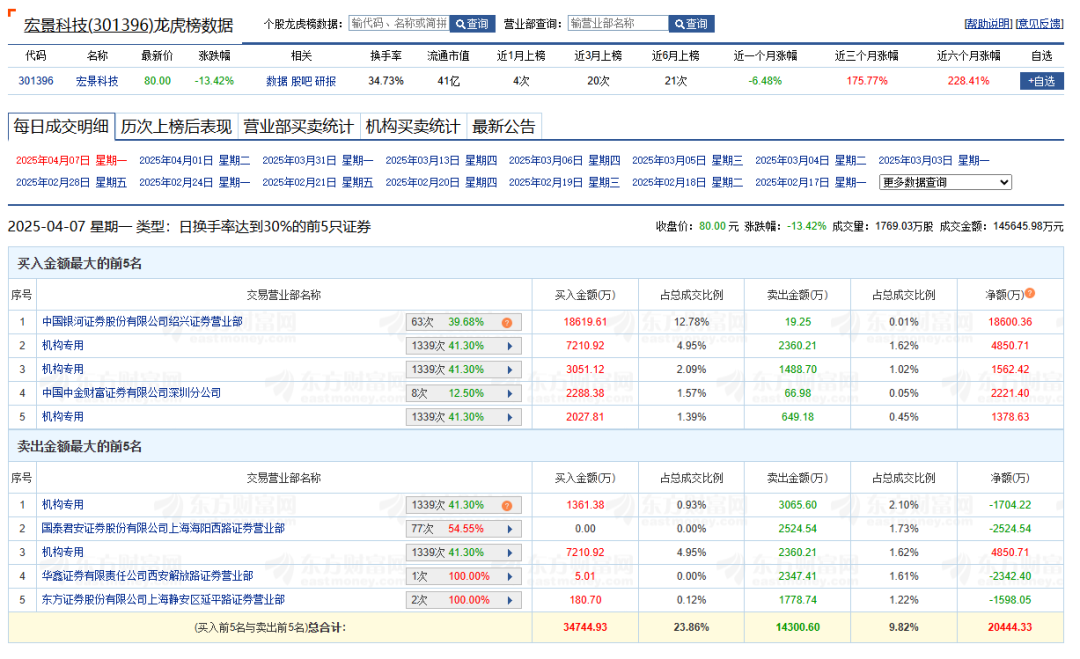Viewport: 1080px width, 659px height.
Task: Add stock via +自选 button
Action: click(1041, 81)
